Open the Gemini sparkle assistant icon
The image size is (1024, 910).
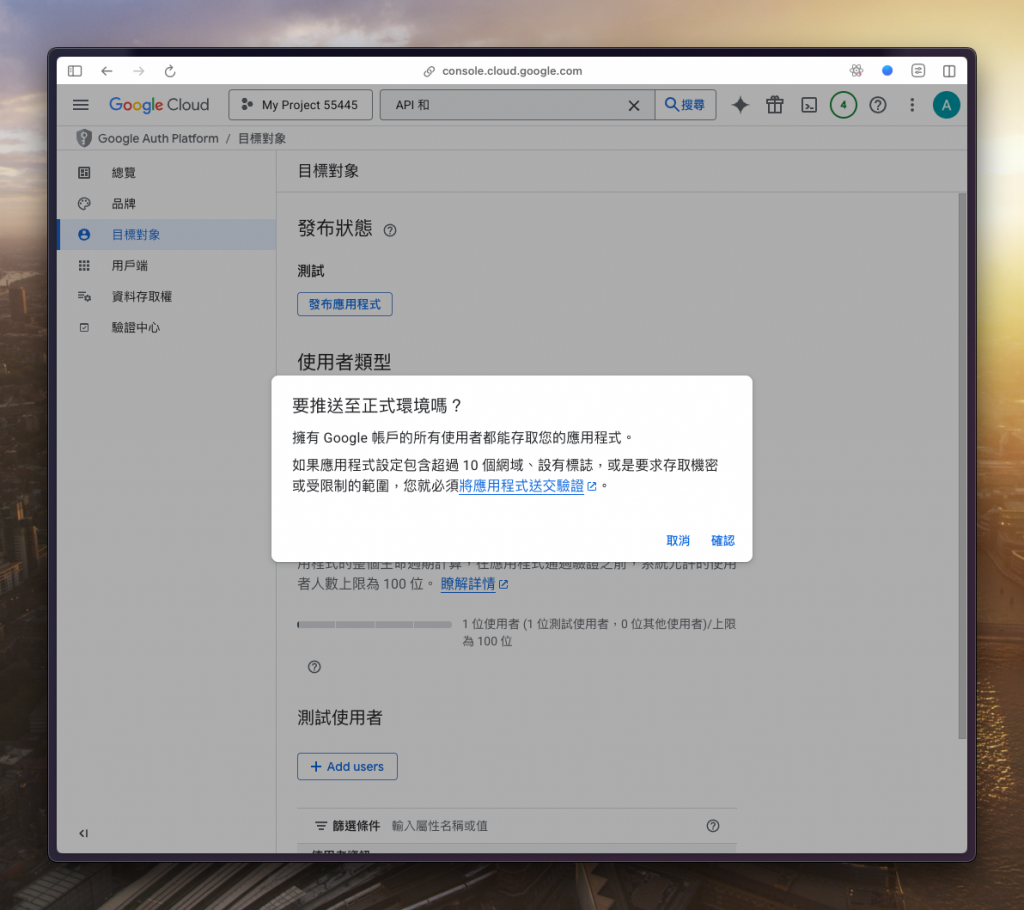pos(740,105)
